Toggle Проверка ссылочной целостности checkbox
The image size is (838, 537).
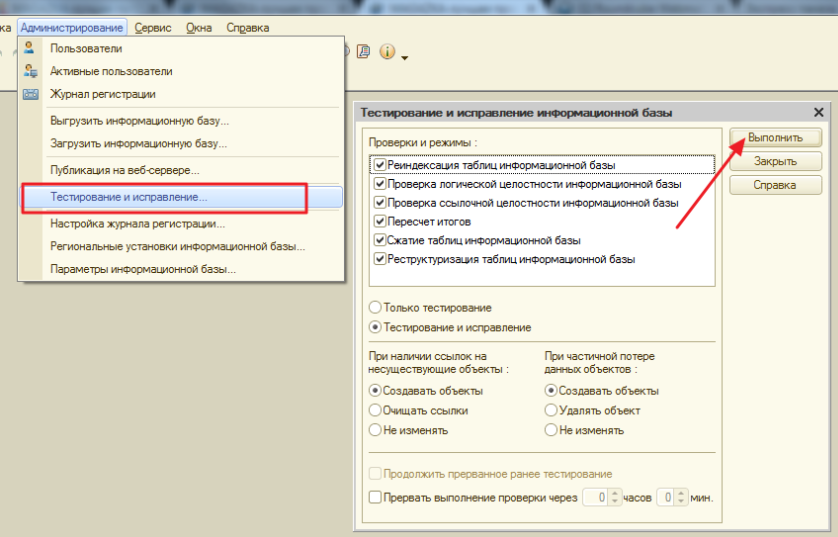[x=380, y=203]
